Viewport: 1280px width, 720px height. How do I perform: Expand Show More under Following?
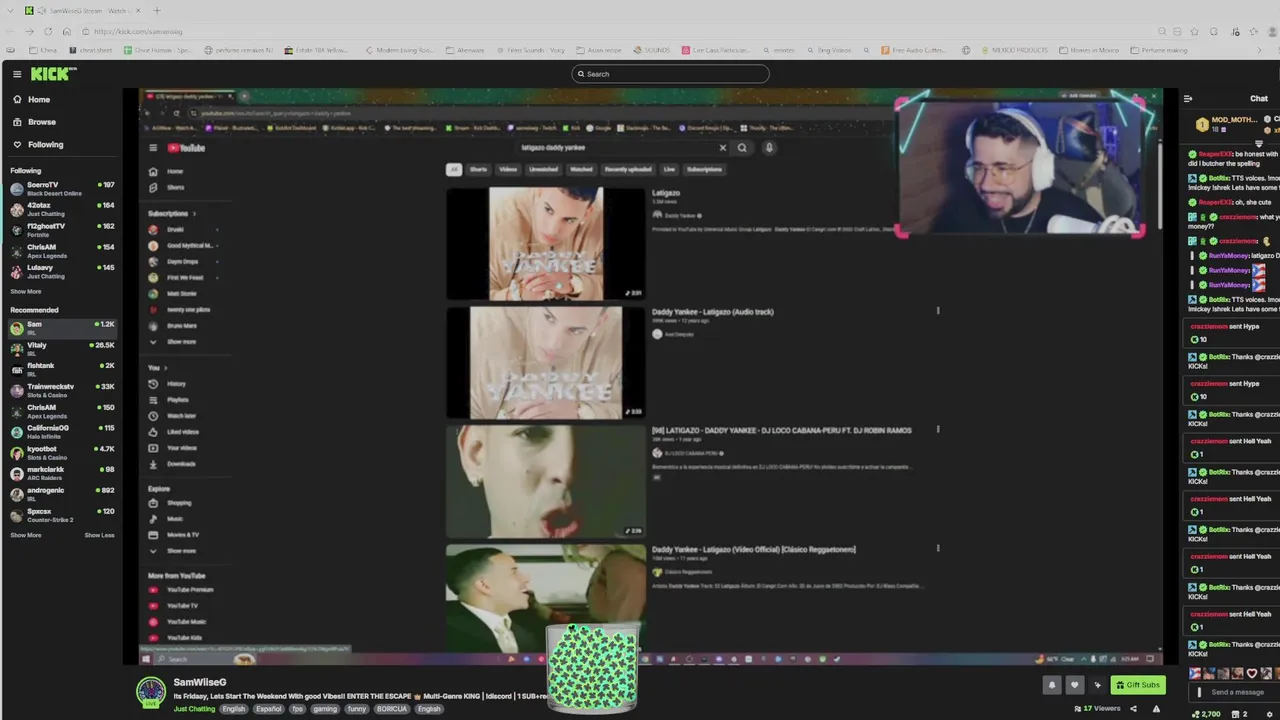26,291
